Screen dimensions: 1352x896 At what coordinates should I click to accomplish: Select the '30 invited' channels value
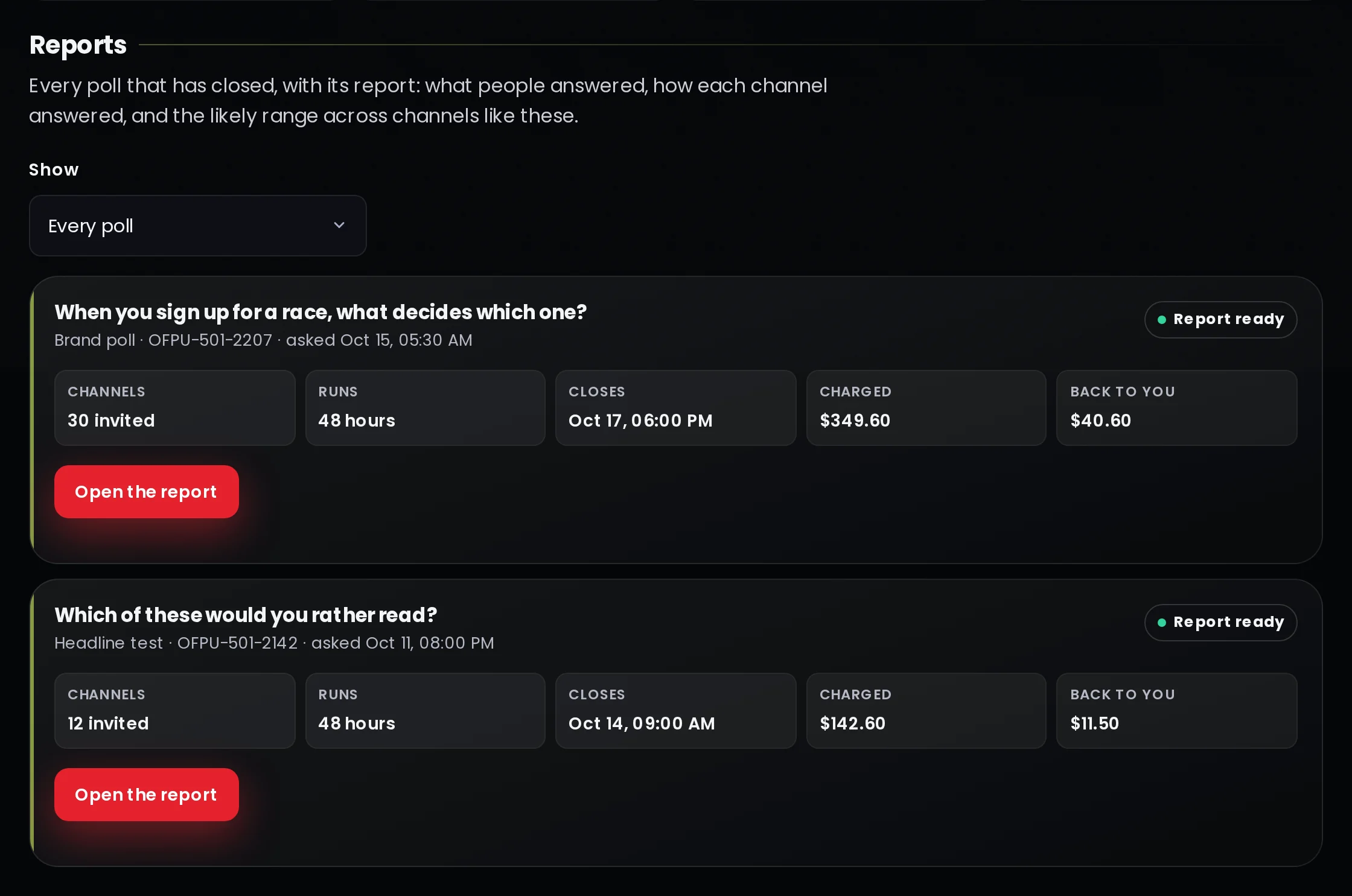(x=111, y=420)
